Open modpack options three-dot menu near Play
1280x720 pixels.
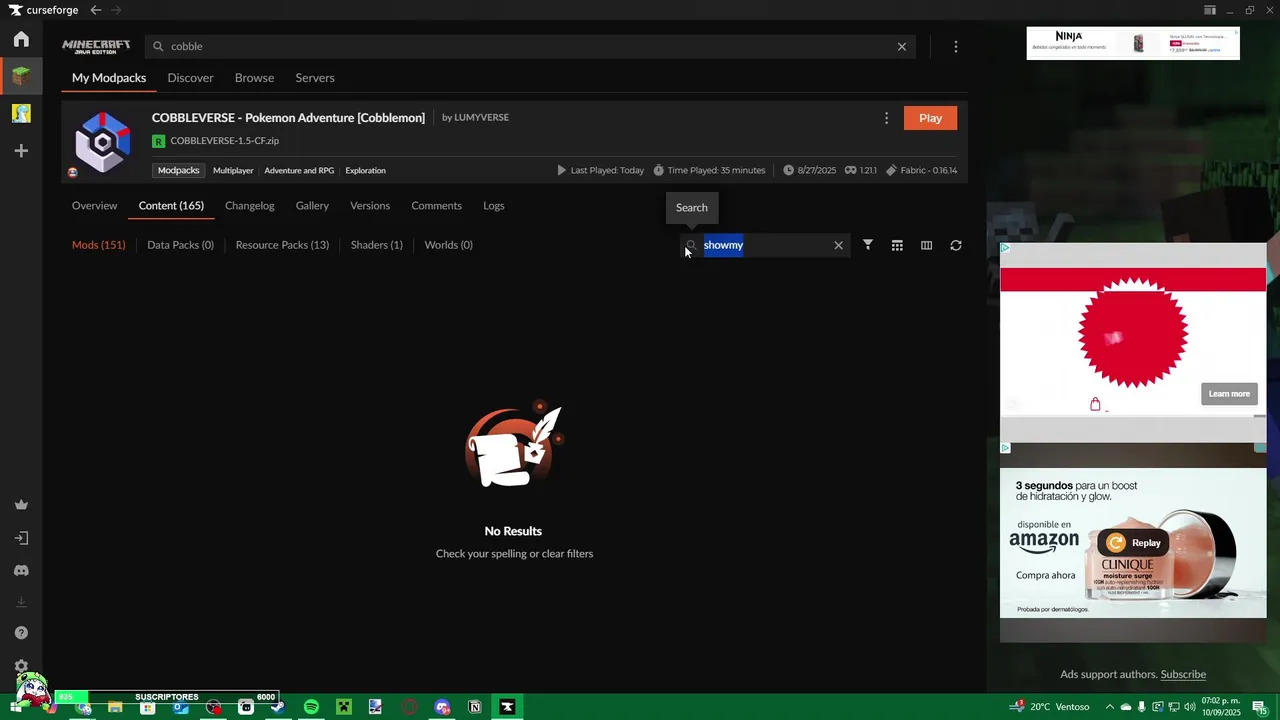coord(886,118)
